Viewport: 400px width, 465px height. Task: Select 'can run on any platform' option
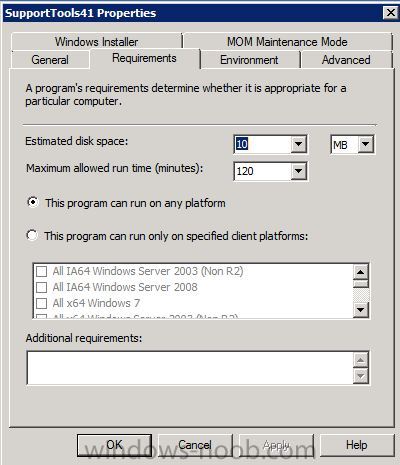tap(33, 202)
